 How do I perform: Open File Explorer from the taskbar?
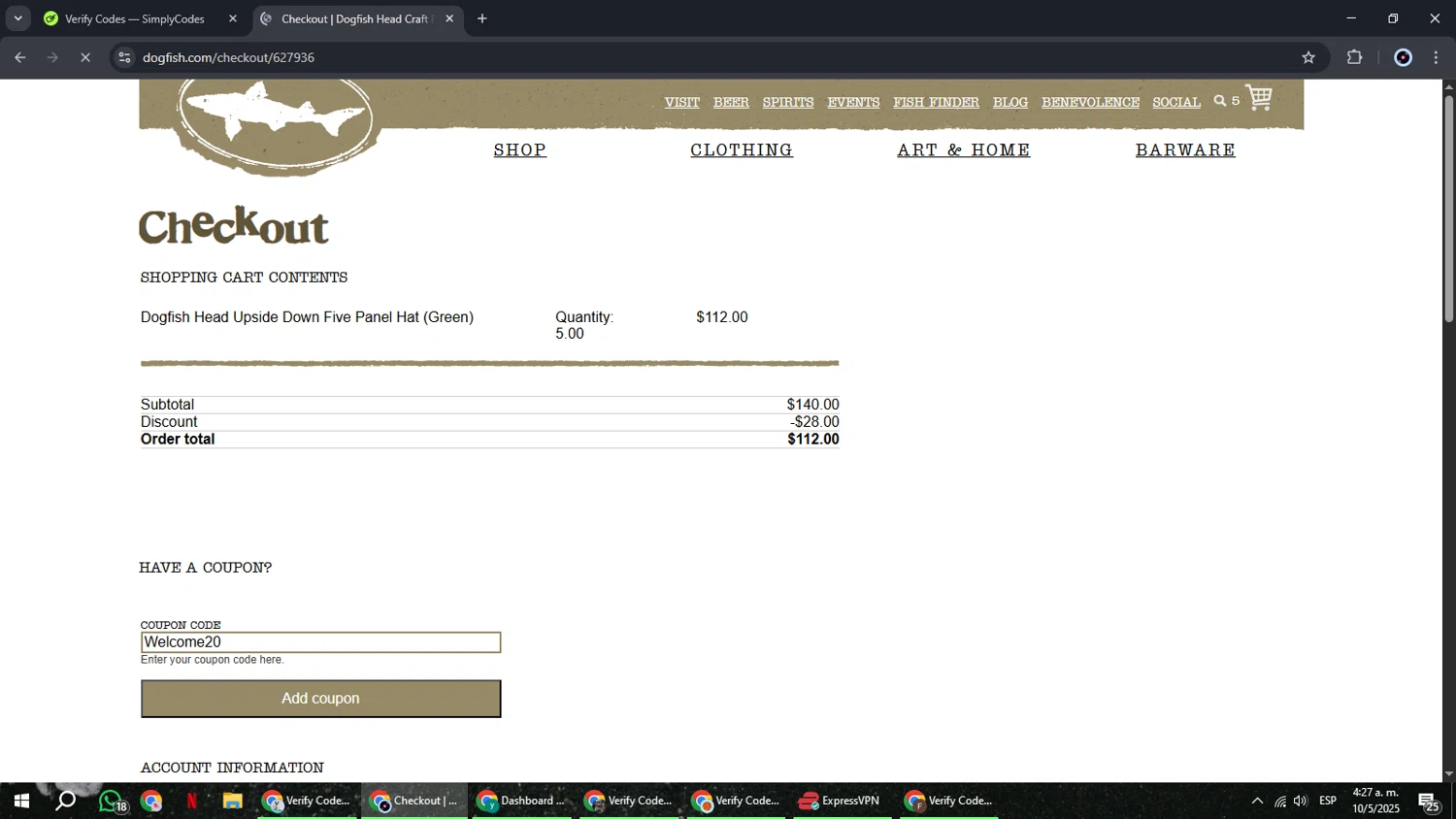[232, 802]
